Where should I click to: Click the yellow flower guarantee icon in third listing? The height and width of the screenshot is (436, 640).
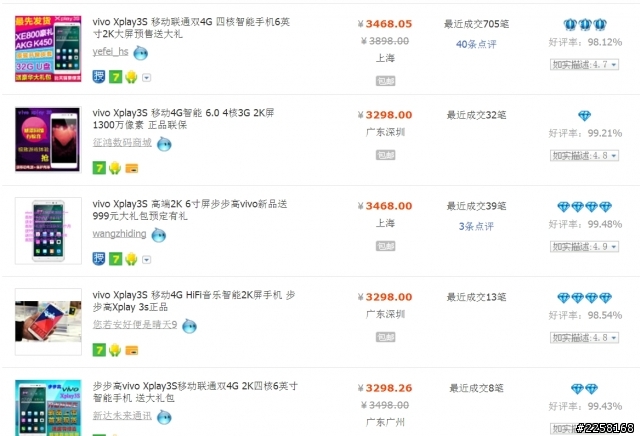(131, 259)
